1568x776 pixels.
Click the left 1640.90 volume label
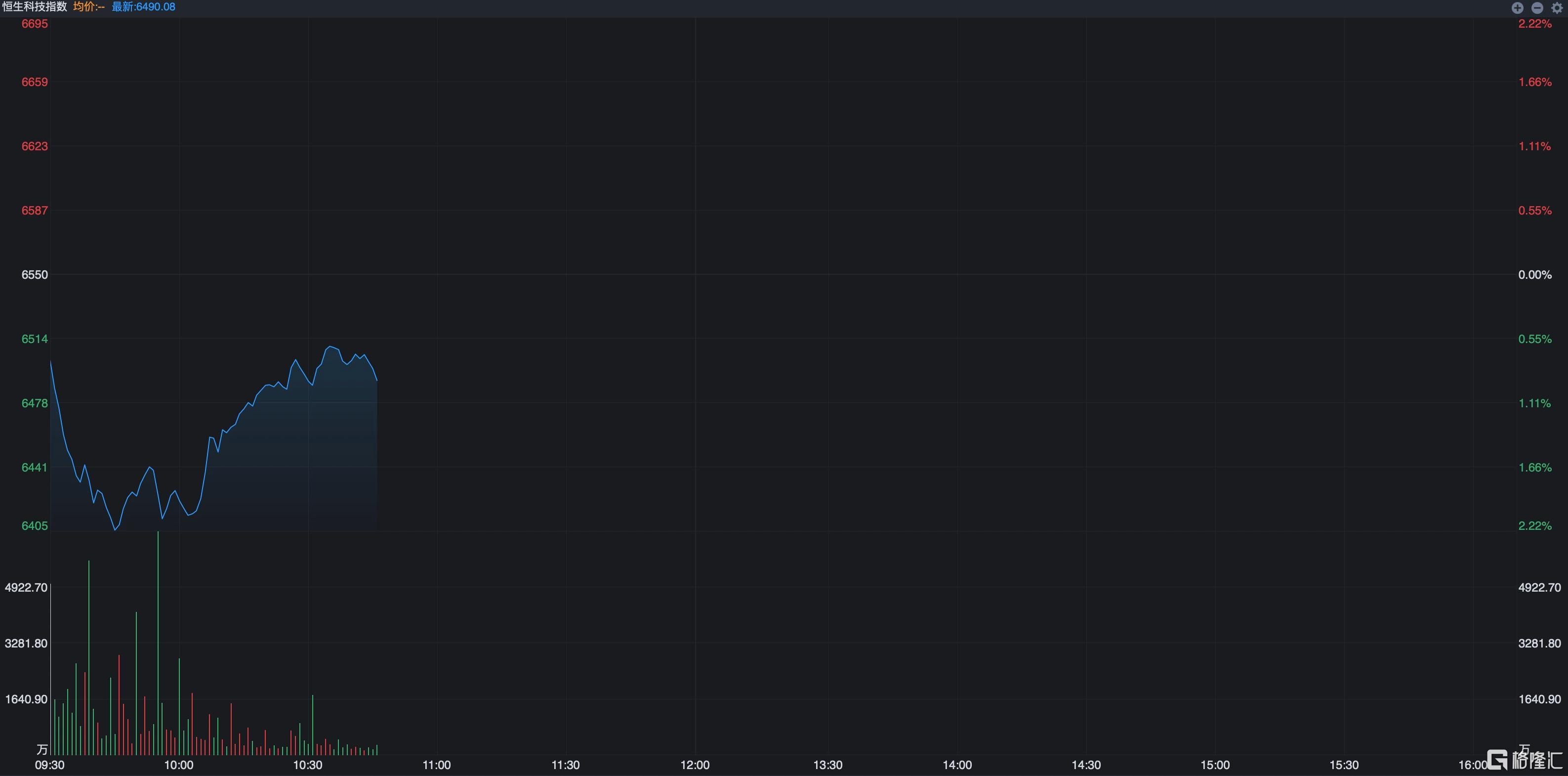point(26,699)
